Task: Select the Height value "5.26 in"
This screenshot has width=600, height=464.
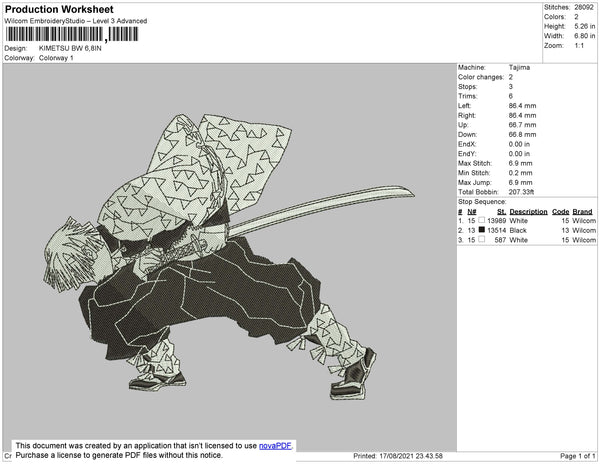Action: 584,26
